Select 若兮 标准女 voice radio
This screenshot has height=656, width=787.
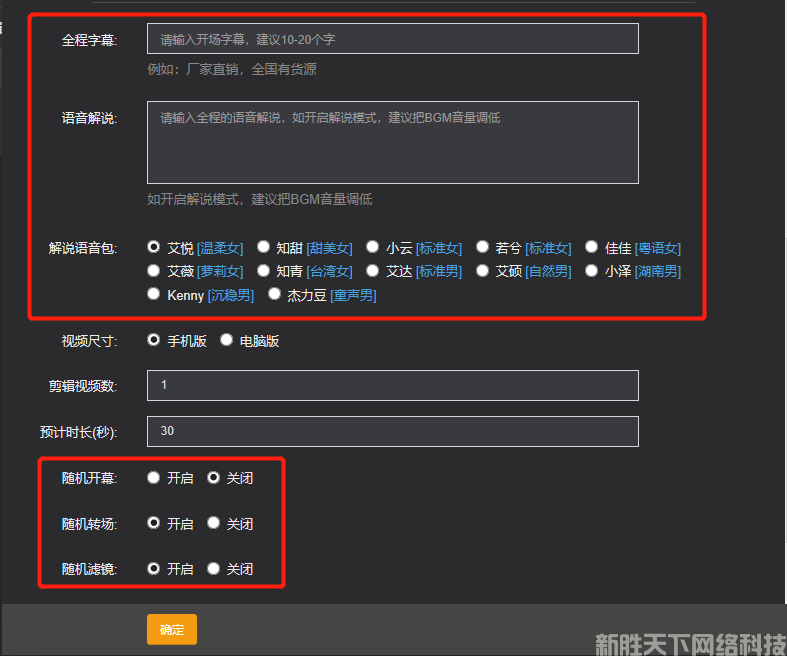[483, 247]
